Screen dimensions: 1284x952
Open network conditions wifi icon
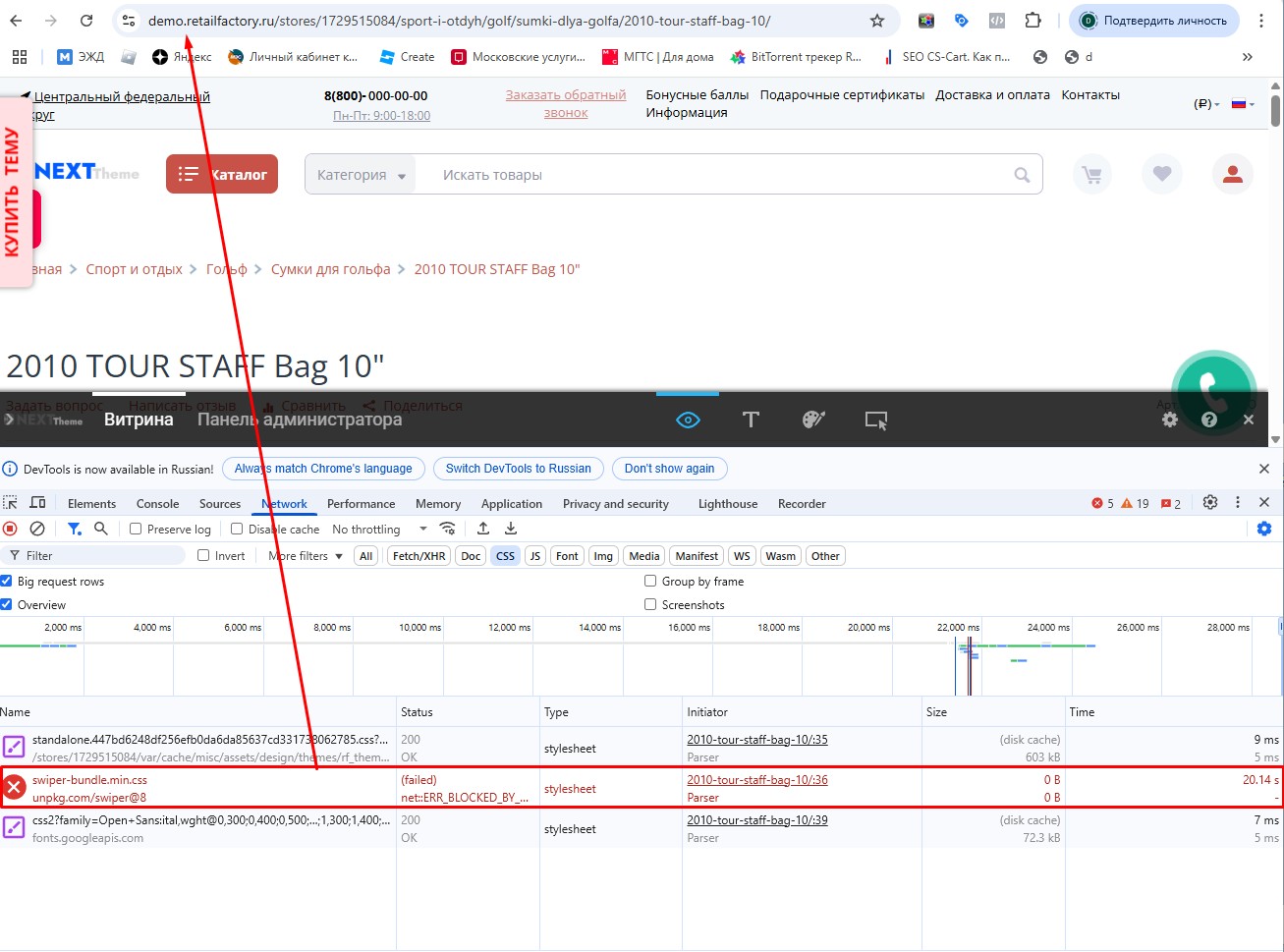click(447, 529)
